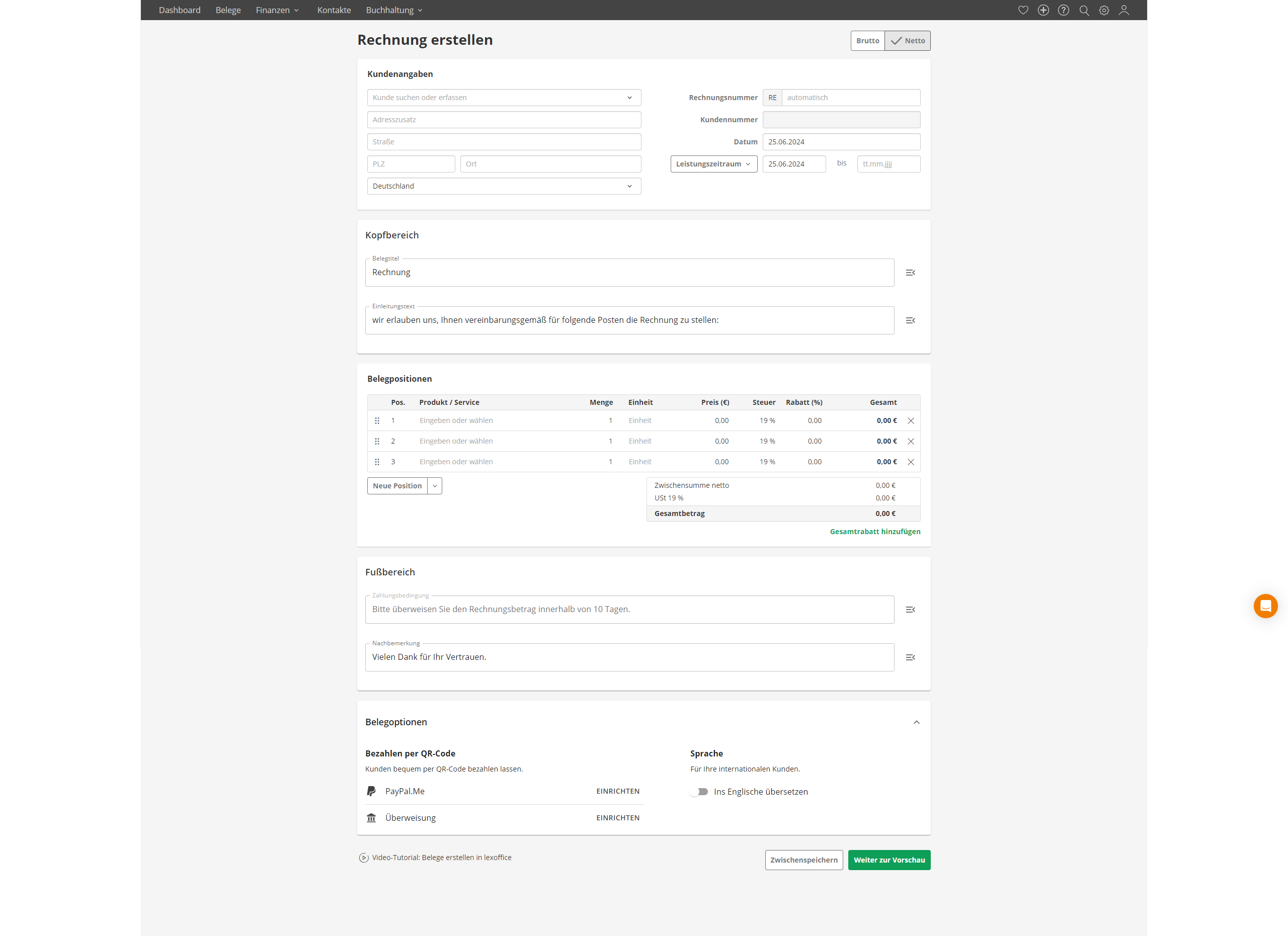Image resolution: width=1288 pixels, height=936 pixels.
Task: Expand the Leistungszeitraum dropdown
Action: (x=713, y=164)
